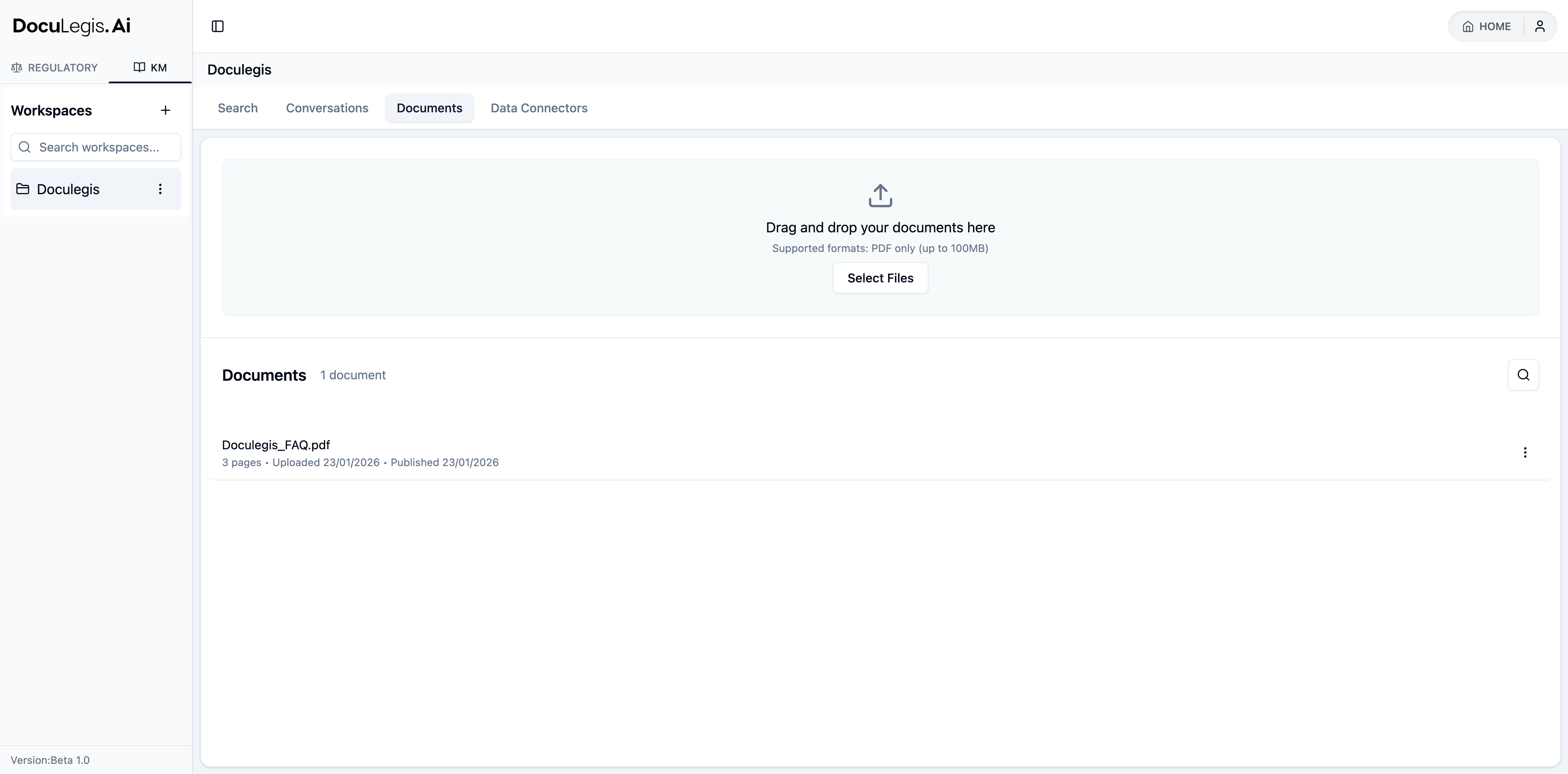
Task: Click the scales icon on REGULATORY tab
Action: [x=16, y=67]
